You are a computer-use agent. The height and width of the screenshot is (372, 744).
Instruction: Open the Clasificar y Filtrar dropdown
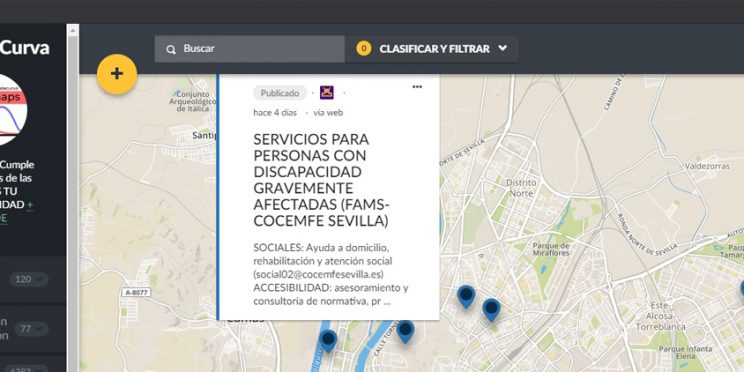point(431,49)
